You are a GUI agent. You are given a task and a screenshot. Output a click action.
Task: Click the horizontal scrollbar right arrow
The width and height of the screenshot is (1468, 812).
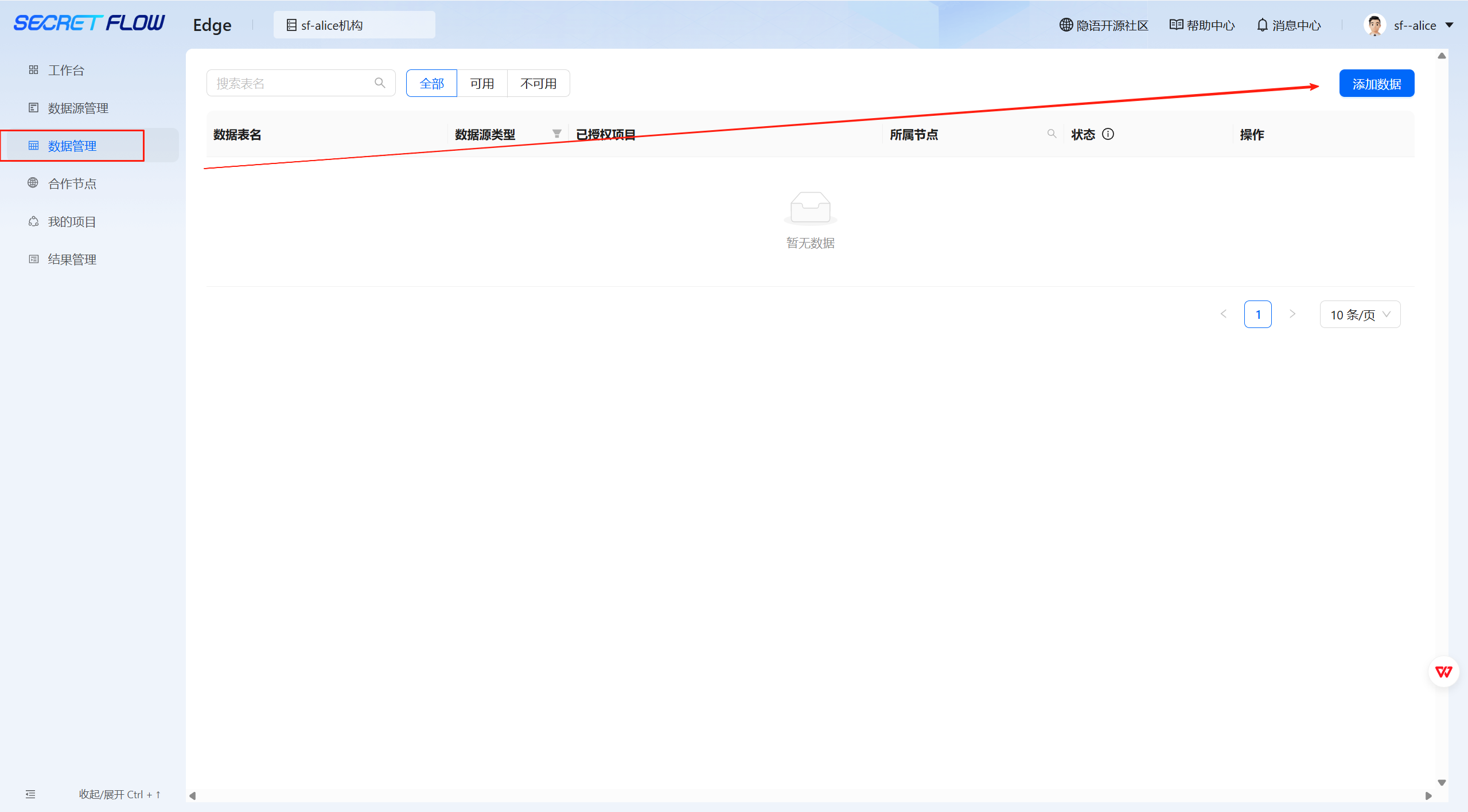1428,795
